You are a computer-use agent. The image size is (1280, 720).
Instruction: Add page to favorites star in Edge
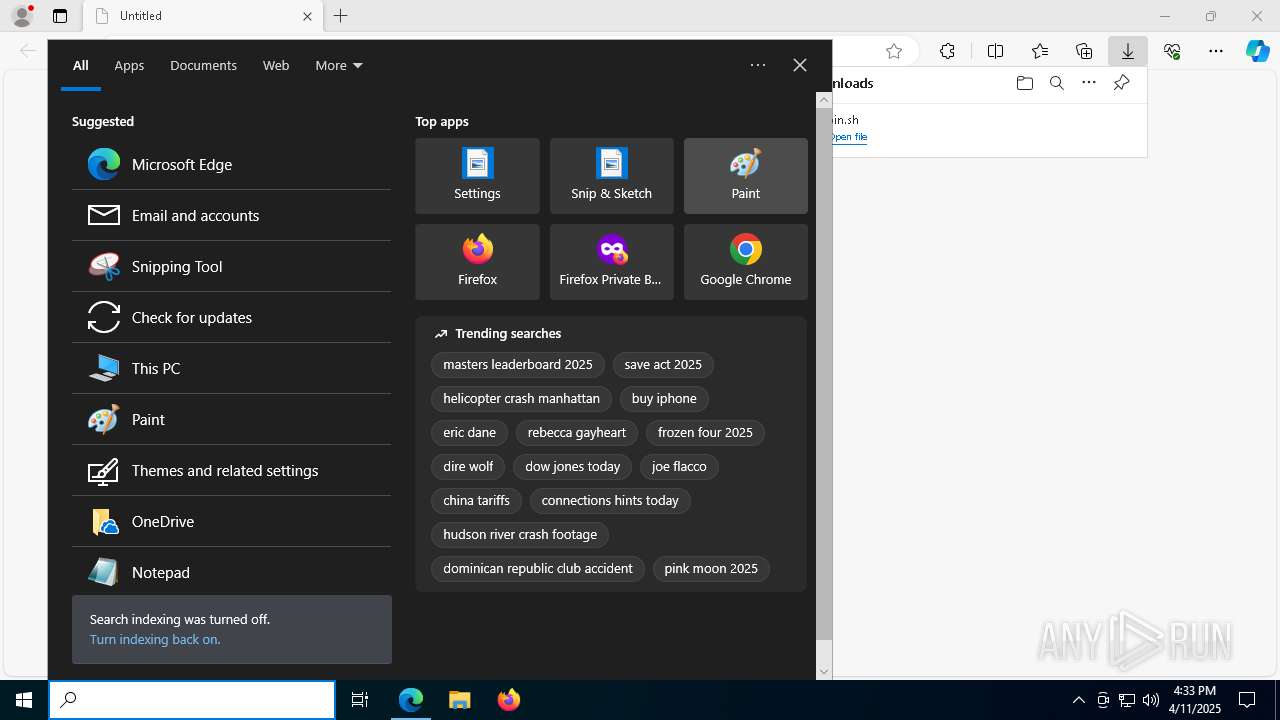[894, 51]
